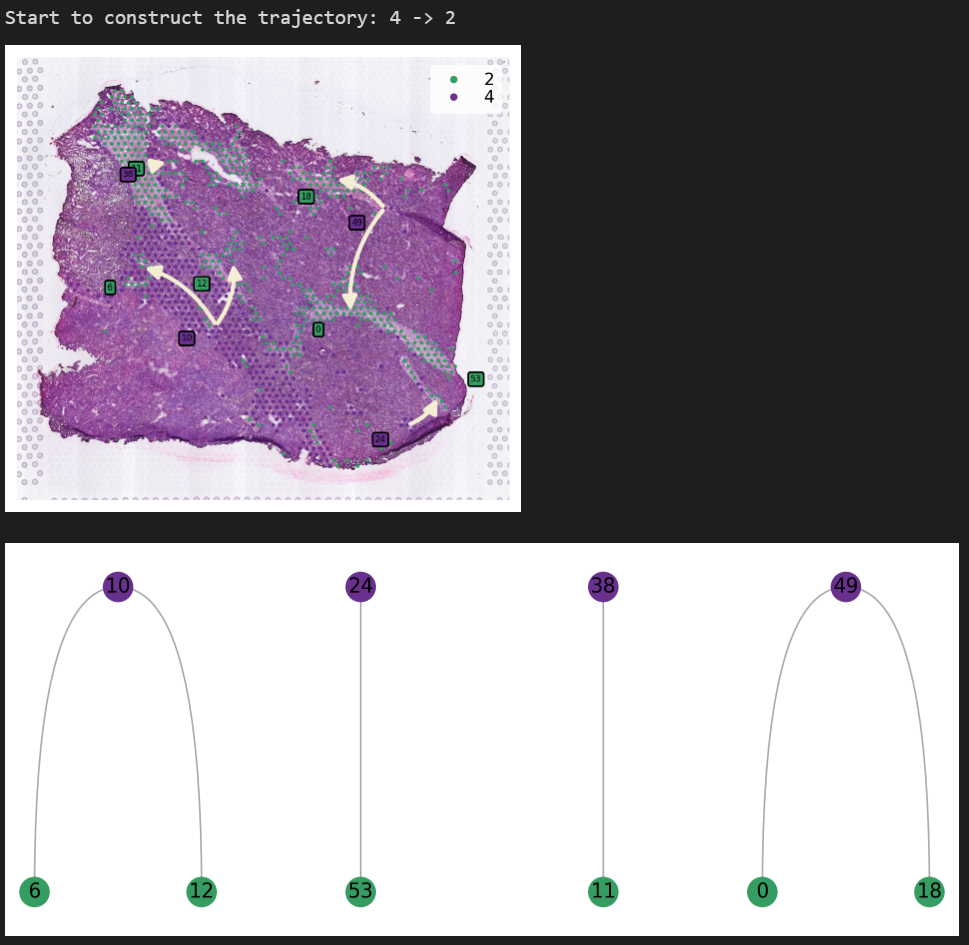The height and width of the screenshot is (945, 969).
Task: Select cluster 38 purple label on the tissue image
Action: coord(128,172)
